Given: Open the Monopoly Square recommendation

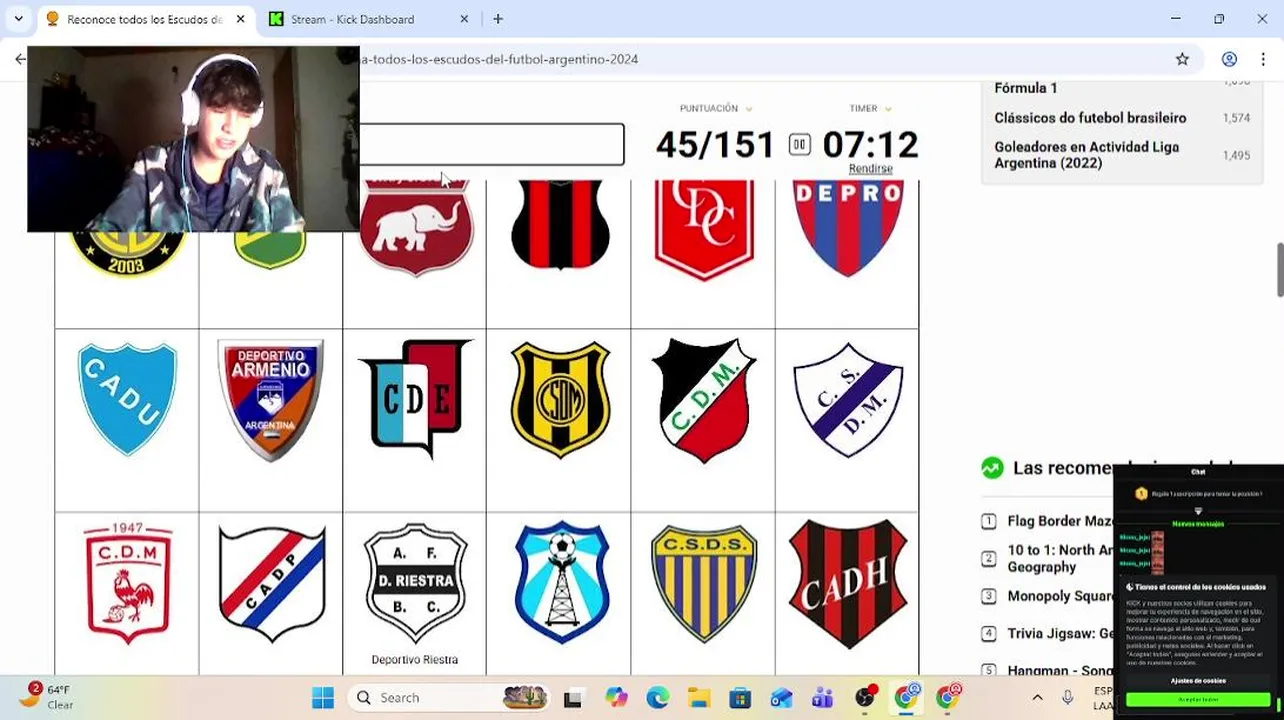Looking at the screenshot, I should point(1060,596).
